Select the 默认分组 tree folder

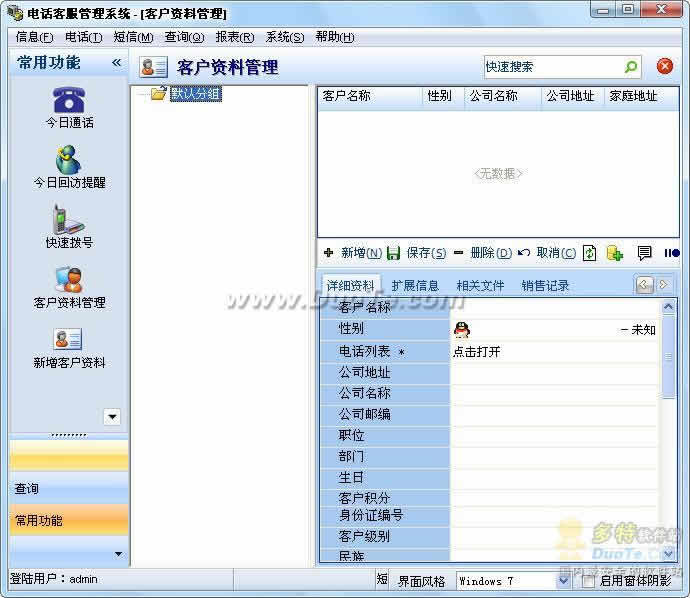tap(194, 94)
